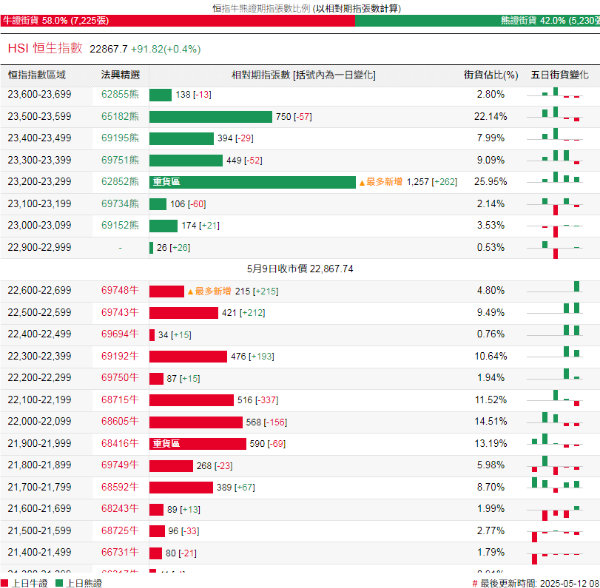
Task: Click the 25.95% outstanding share value
Action: [x=491, y=182]
